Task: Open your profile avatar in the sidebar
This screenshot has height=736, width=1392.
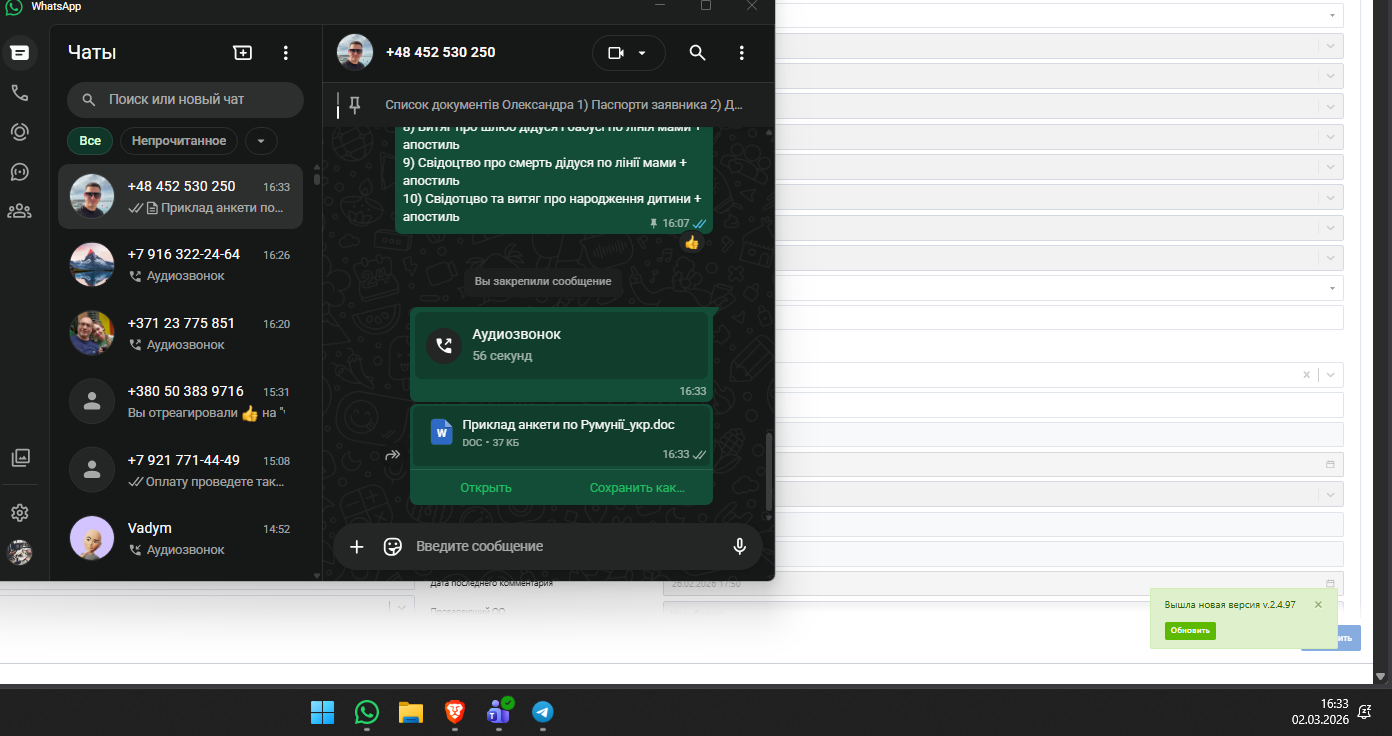Action: click(19, 552)
